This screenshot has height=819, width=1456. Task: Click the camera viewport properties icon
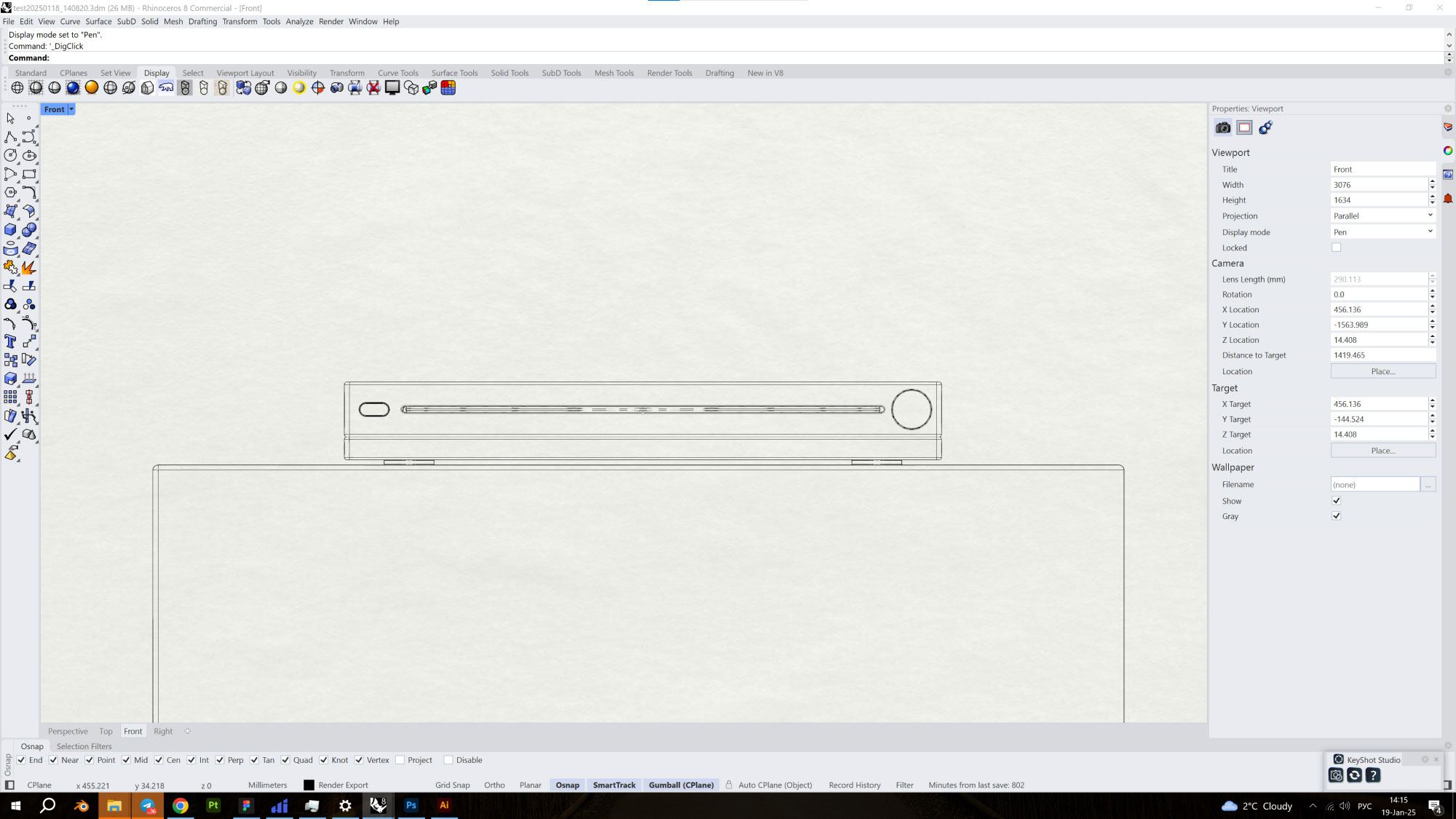[1223, 128]
